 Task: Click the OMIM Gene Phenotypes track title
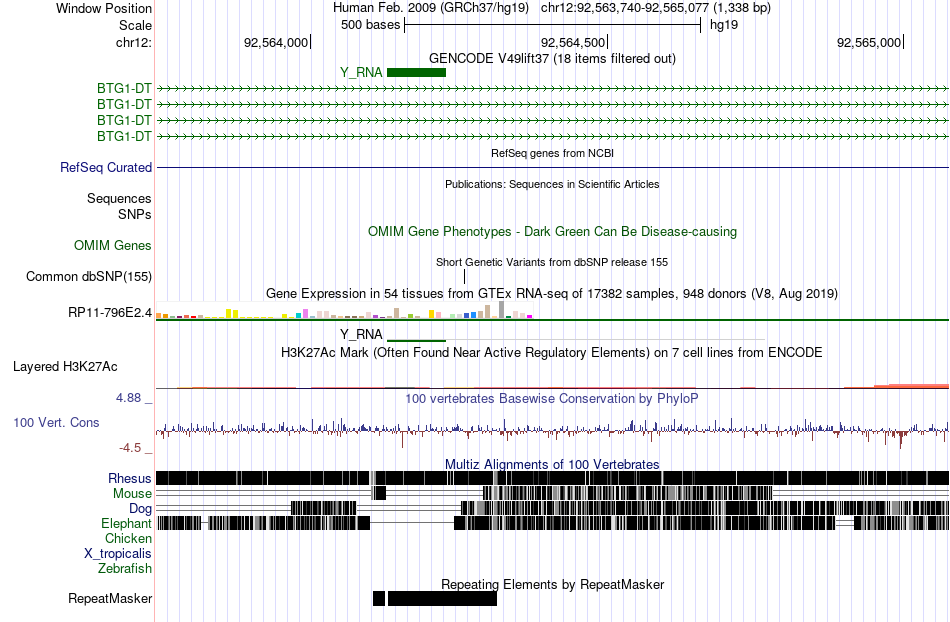553,231
